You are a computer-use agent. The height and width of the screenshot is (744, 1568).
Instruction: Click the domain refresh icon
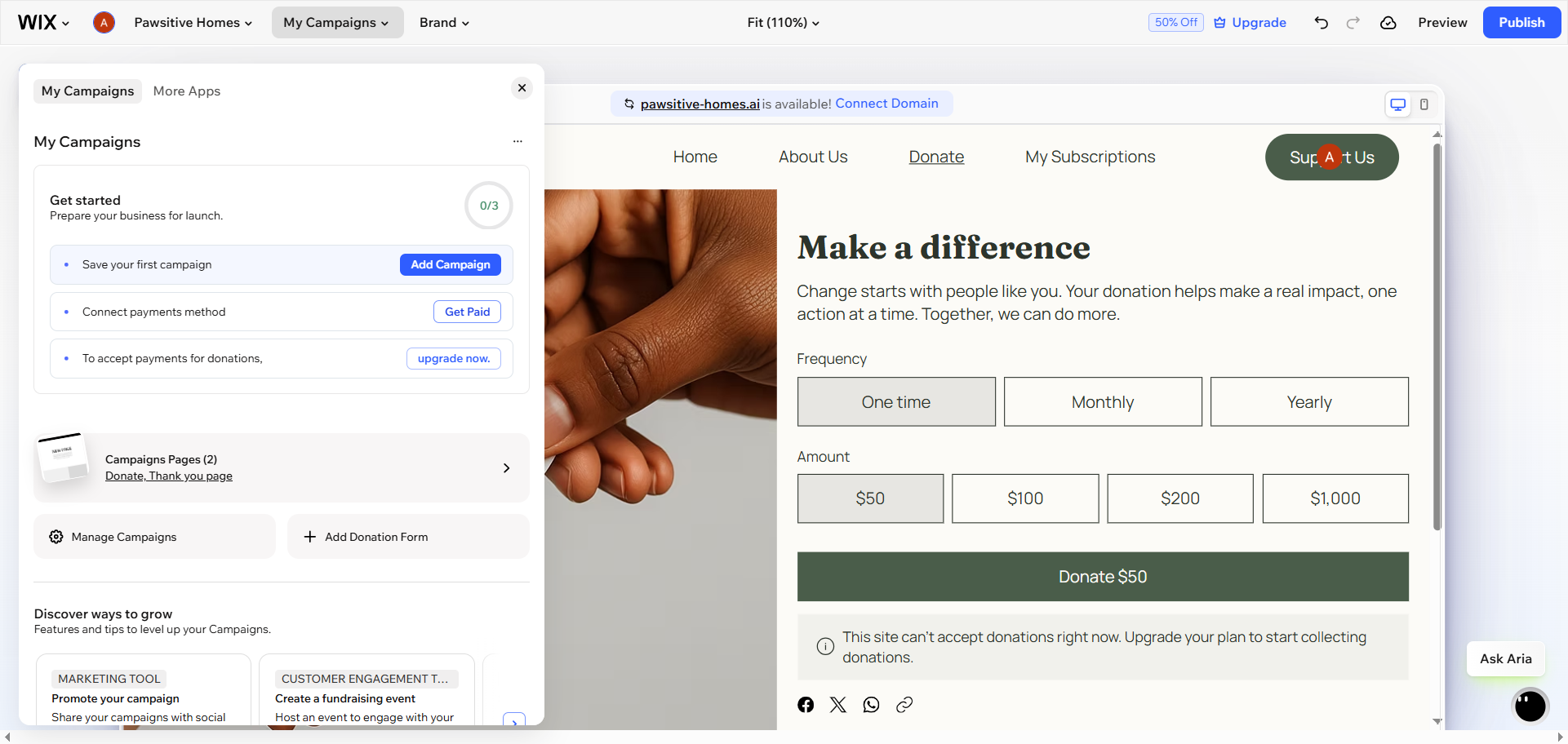click(629, 104)
